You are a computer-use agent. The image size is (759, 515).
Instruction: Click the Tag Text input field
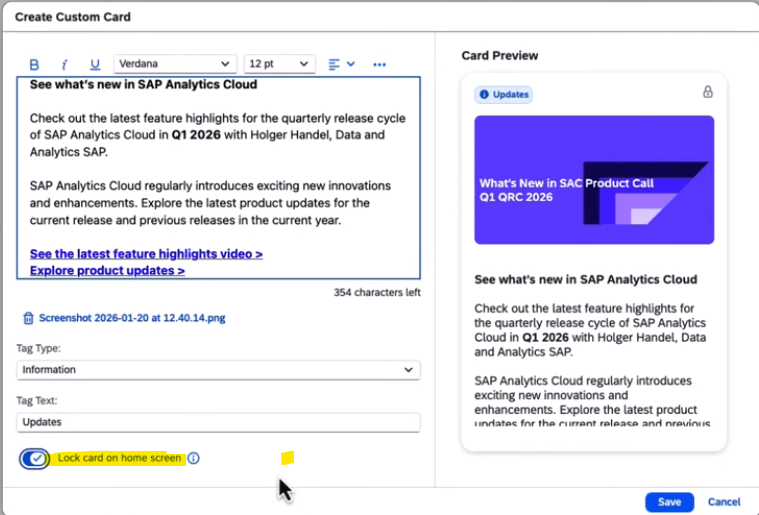(218, 423)
